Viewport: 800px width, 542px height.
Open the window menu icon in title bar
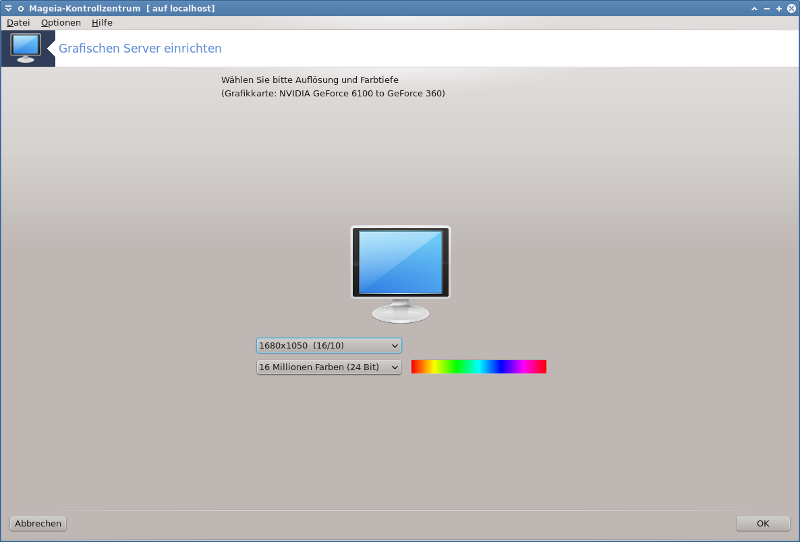(8, 8)
